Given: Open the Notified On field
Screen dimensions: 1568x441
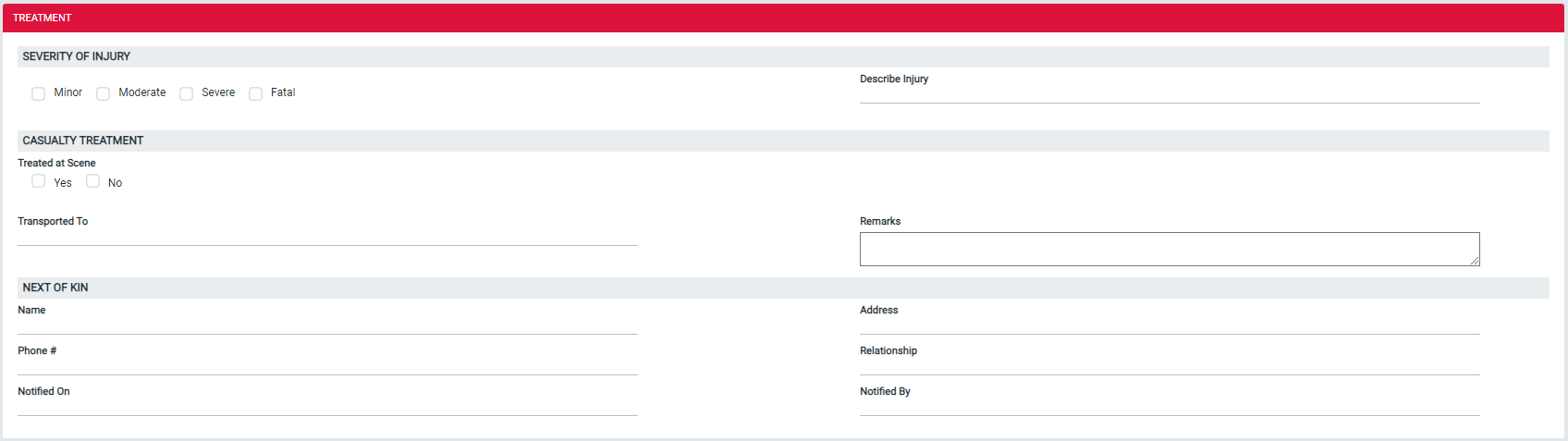Looking at the screenshot, I should click(327, 407).
